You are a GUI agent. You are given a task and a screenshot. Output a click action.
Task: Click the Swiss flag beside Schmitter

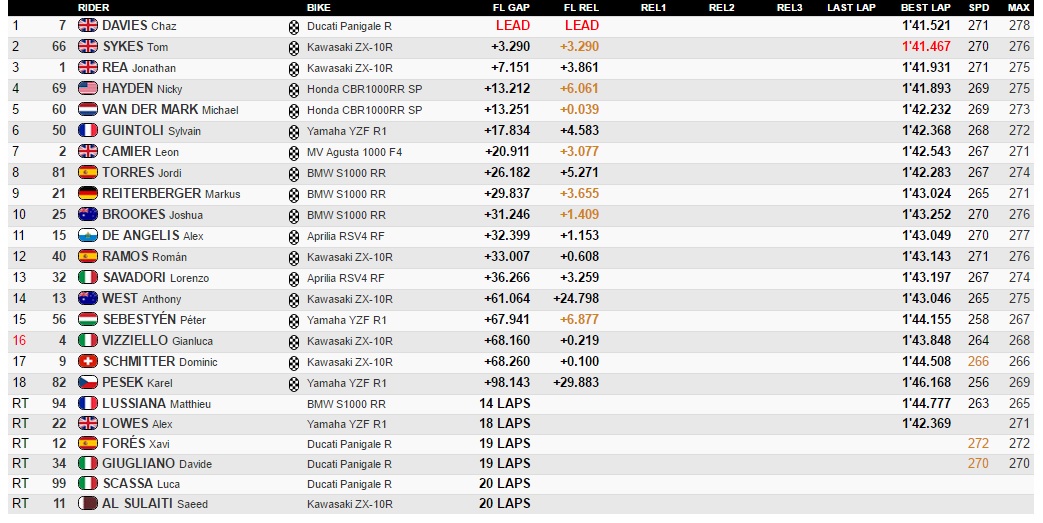[x=88, y=362]
